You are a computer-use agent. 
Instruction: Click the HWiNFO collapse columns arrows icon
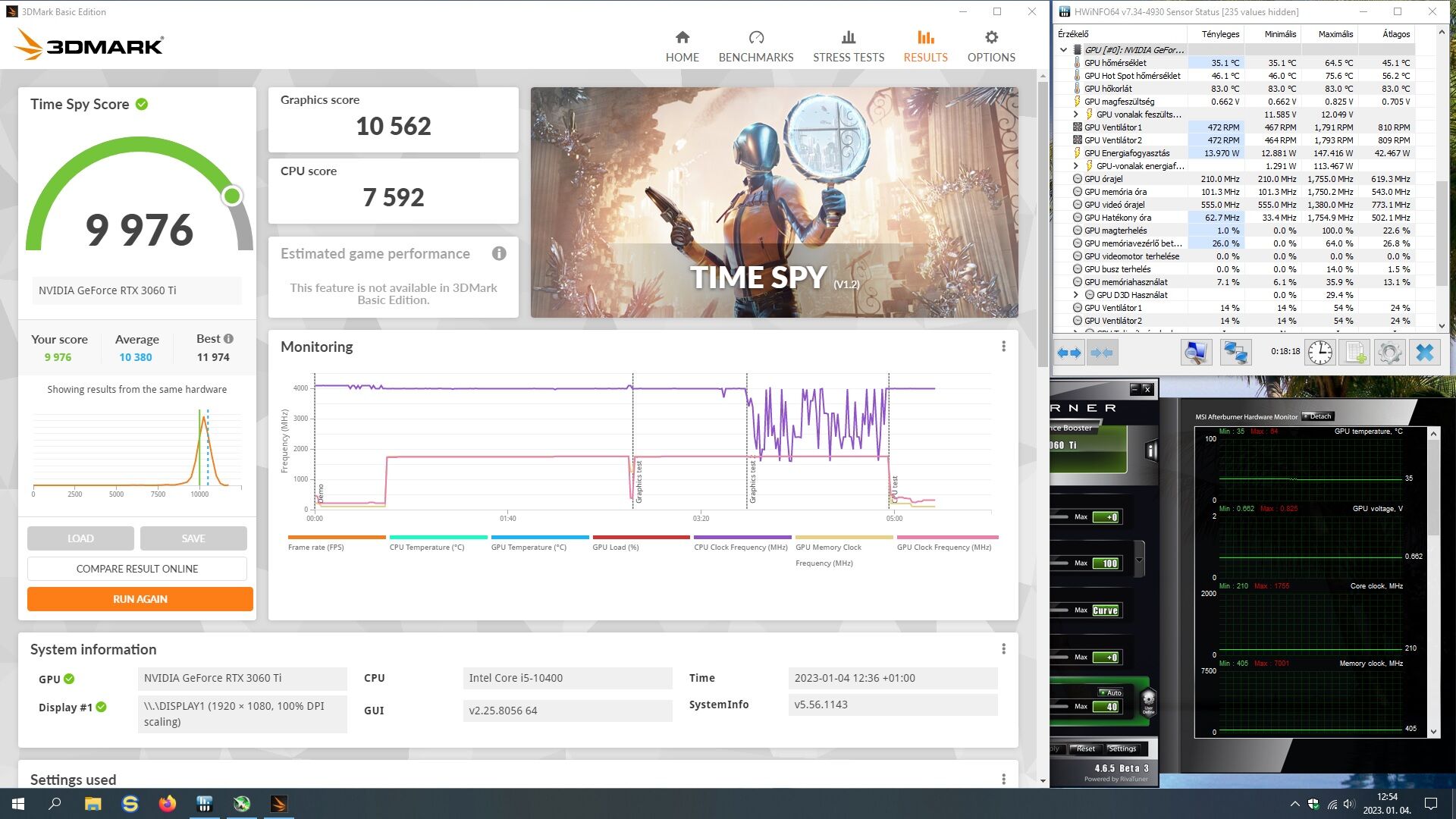(1102, 353)
